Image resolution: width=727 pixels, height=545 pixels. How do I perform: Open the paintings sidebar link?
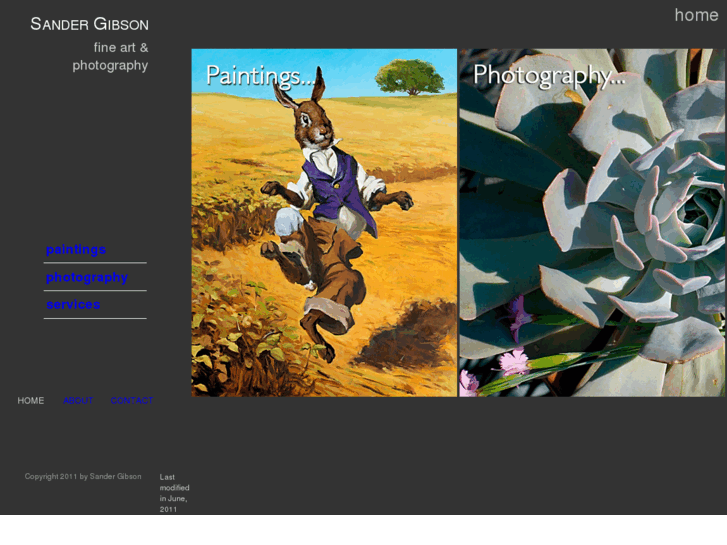click(76, 250)
